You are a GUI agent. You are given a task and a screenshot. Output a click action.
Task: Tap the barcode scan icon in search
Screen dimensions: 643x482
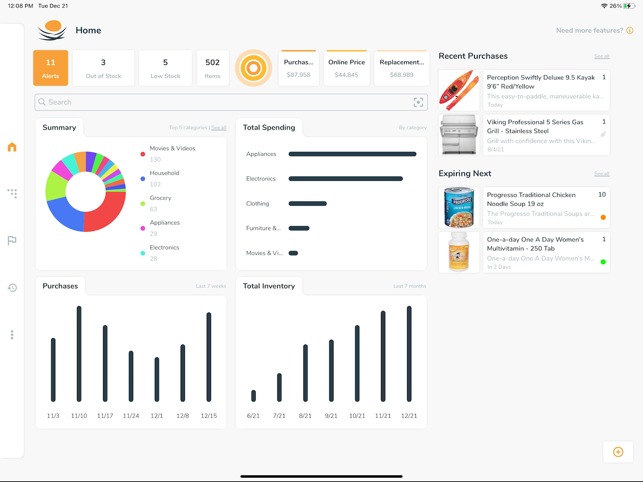click(418, 102)
